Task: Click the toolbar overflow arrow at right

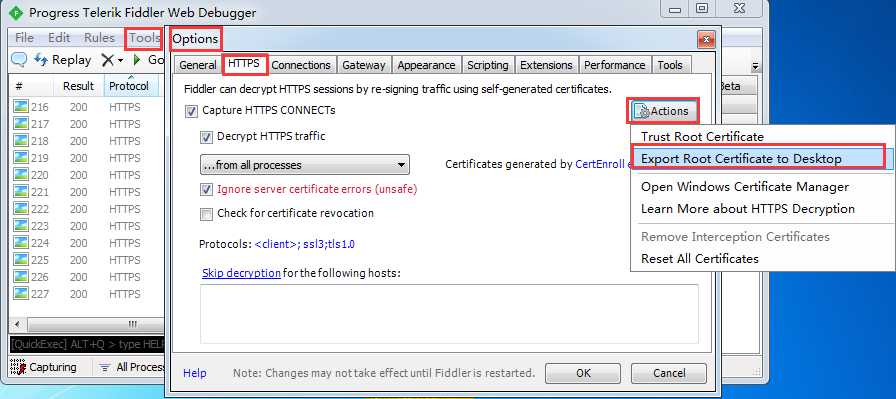Action: point(755,66)
